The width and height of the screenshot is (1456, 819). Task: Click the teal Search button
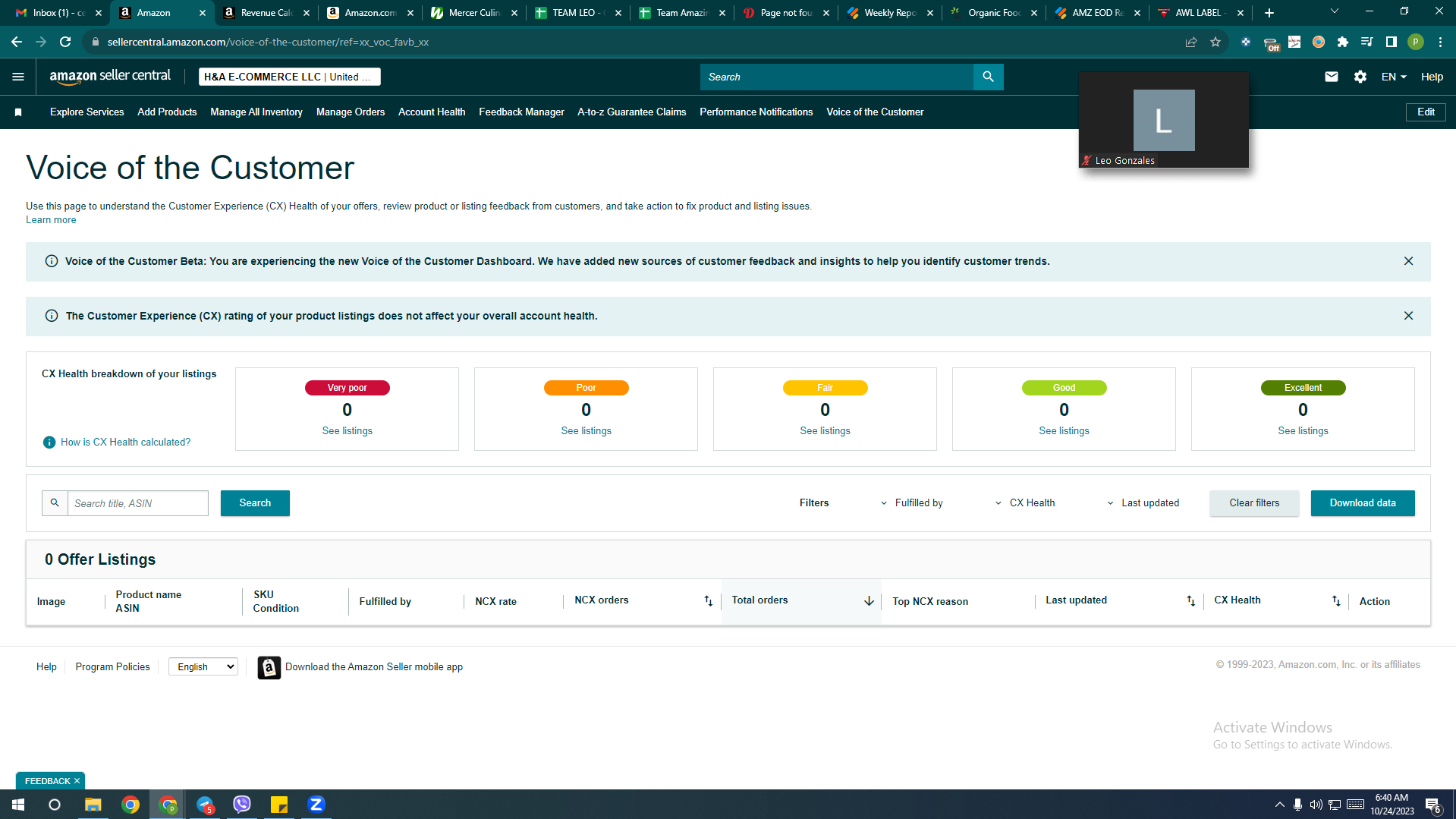pyautogui.click(x=255, y=503)
